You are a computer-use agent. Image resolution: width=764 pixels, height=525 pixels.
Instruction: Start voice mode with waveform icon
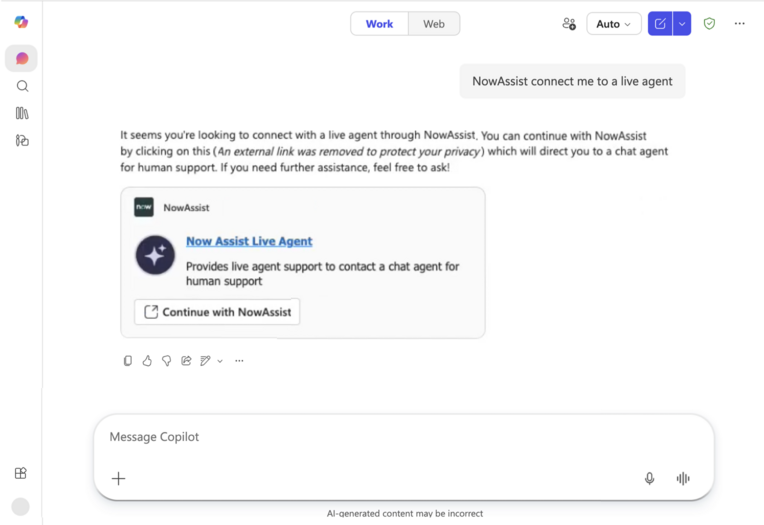pos(683,479)
